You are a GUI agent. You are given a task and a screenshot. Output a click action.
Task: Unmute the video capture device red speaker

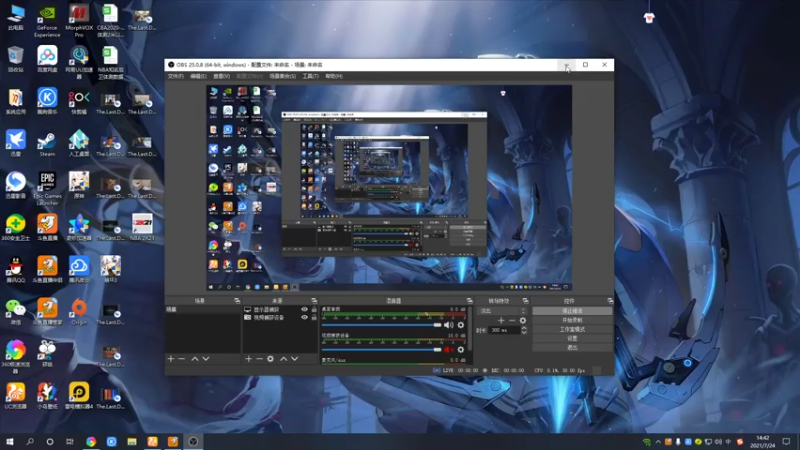[x=448, y=349]
